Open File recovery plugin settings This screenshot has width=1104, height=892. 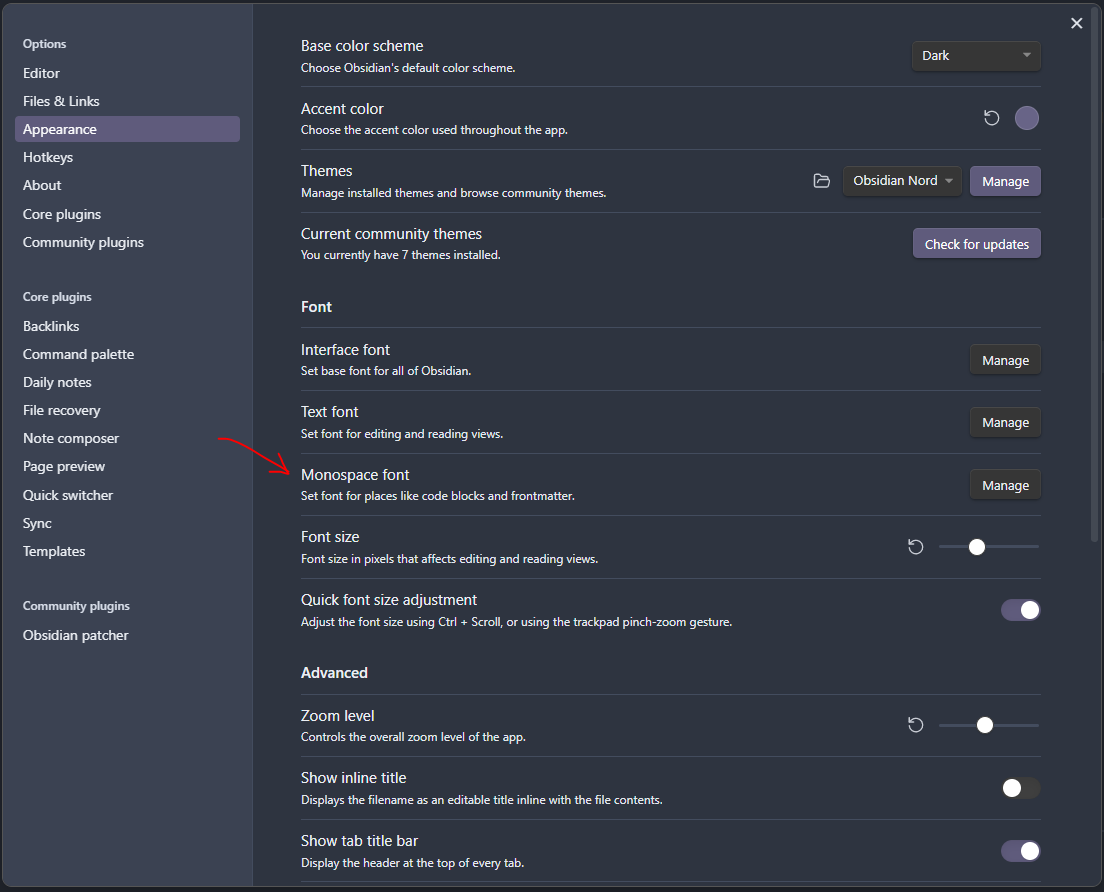pos(127,410)
